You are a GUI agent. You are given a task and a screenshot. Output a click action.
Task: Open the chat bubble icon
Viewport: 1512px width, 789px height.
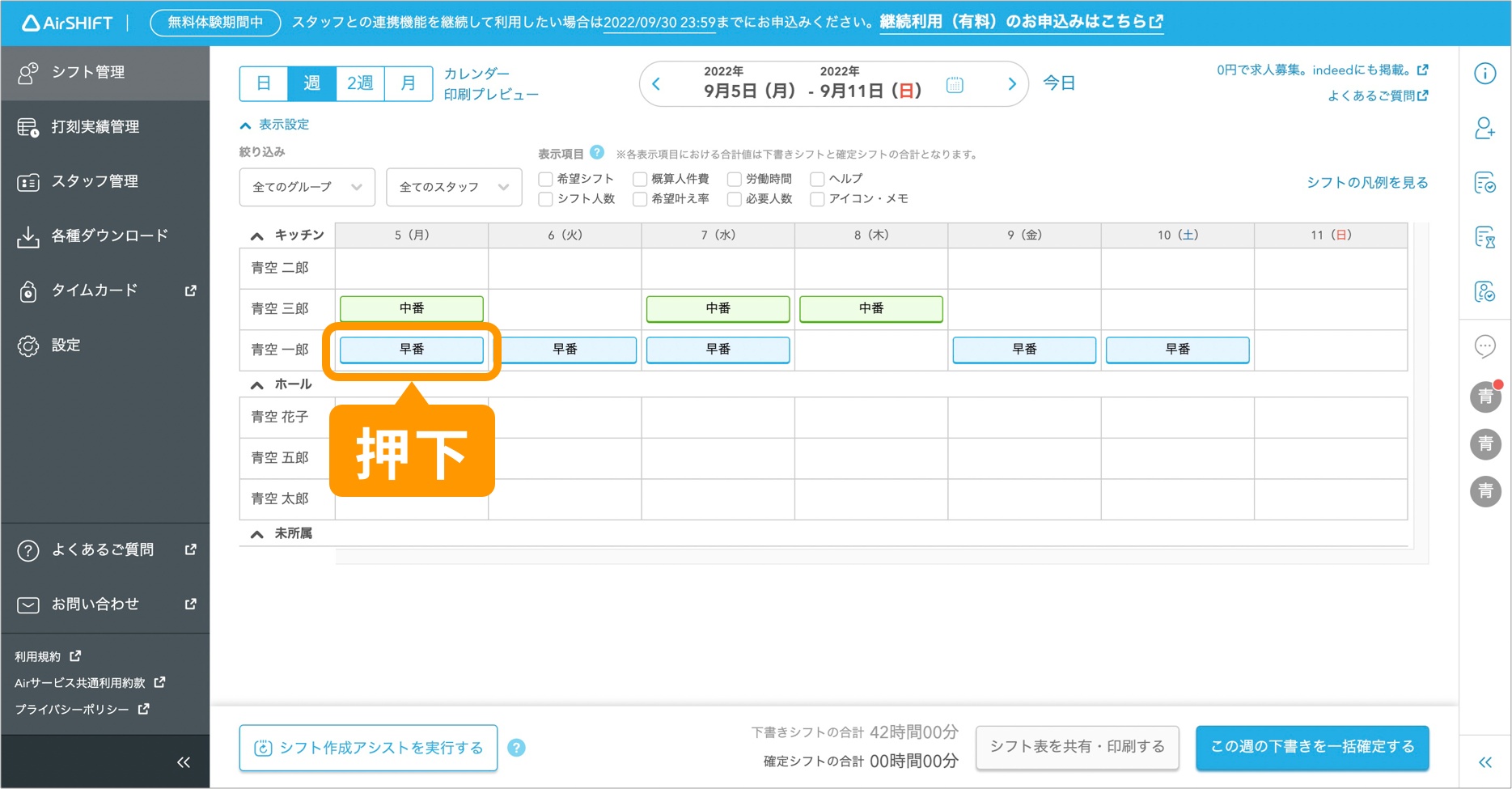click(1484, 346)
